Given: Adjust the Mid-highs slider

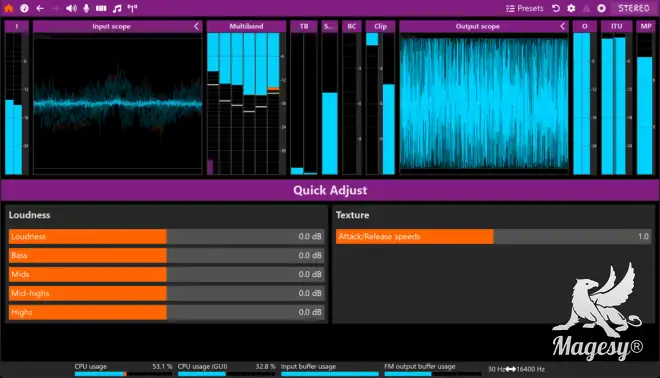Looking at the screenshot, I should 167,293.
